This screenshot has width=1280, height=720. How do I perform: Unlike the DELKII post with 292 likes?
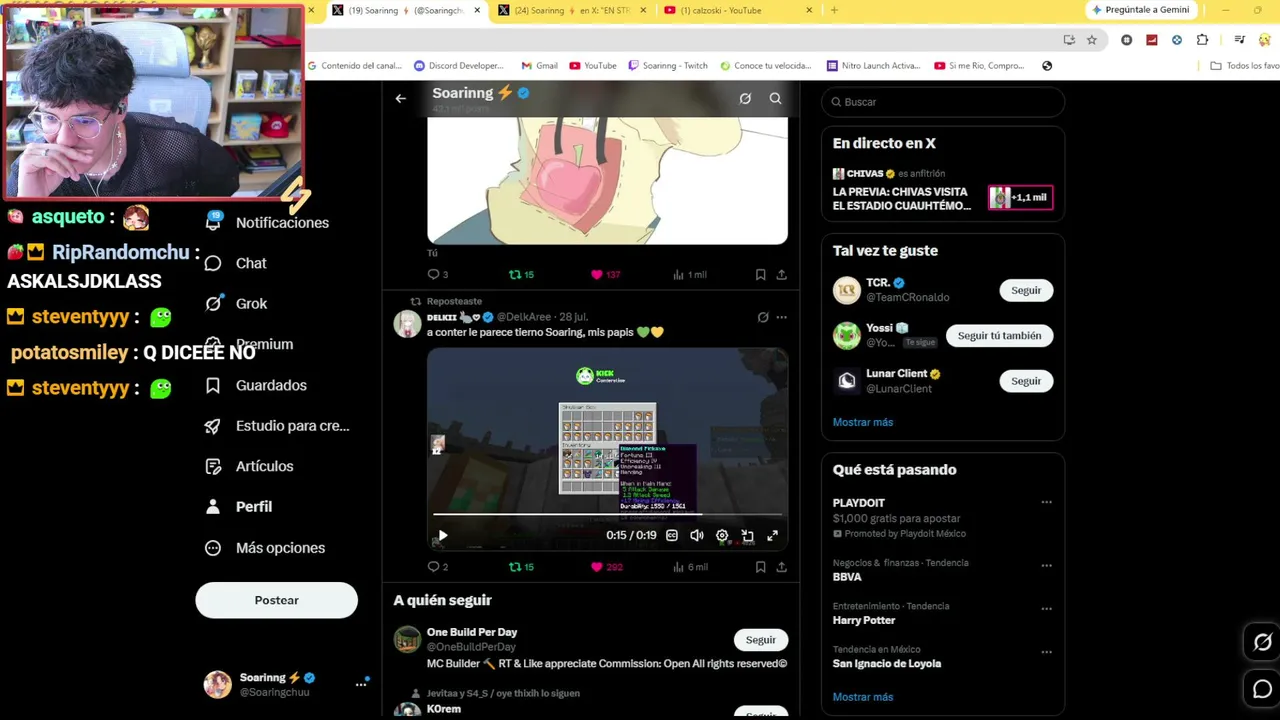click(x=606, y=567)
